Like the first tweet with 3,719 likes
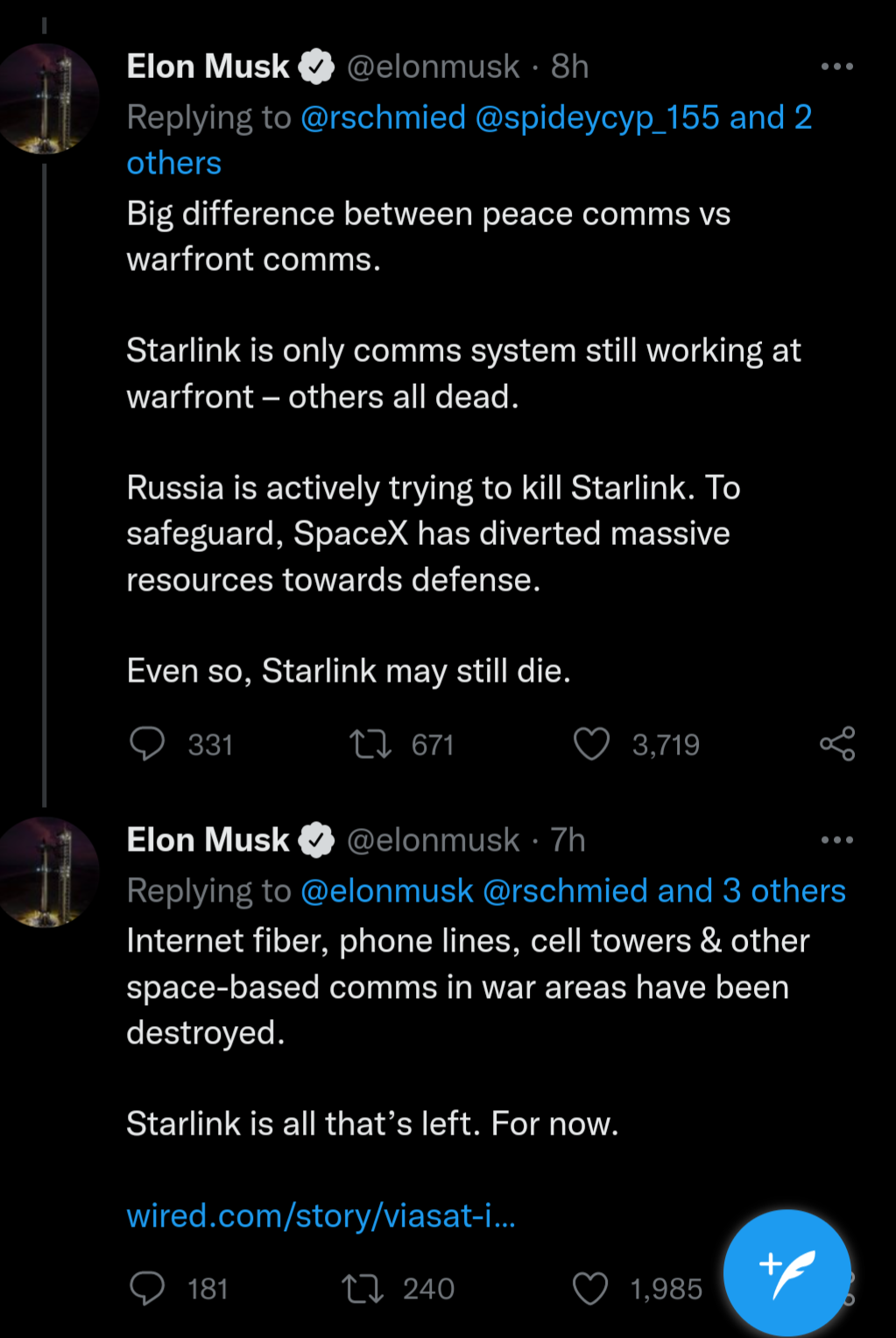896x1338 pixels. 591,744
